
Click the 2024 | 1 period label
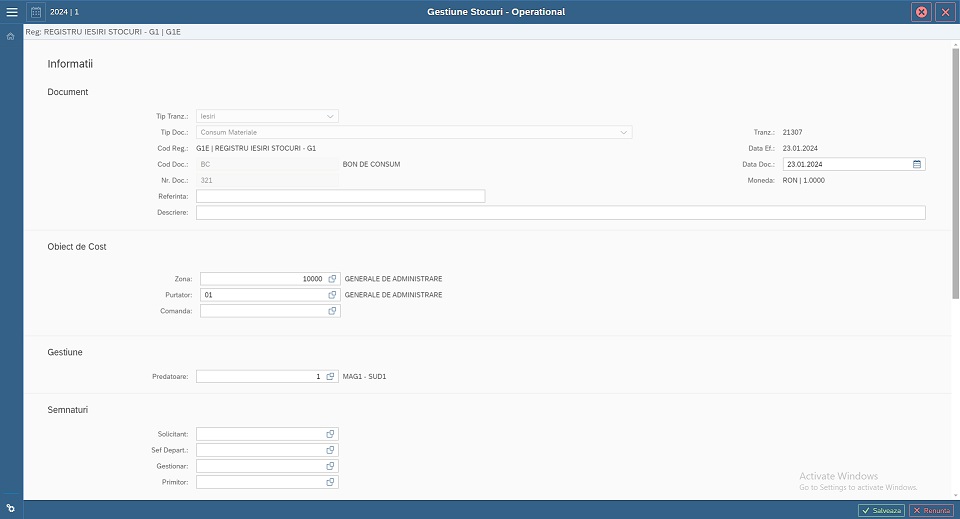click(64, 12)
